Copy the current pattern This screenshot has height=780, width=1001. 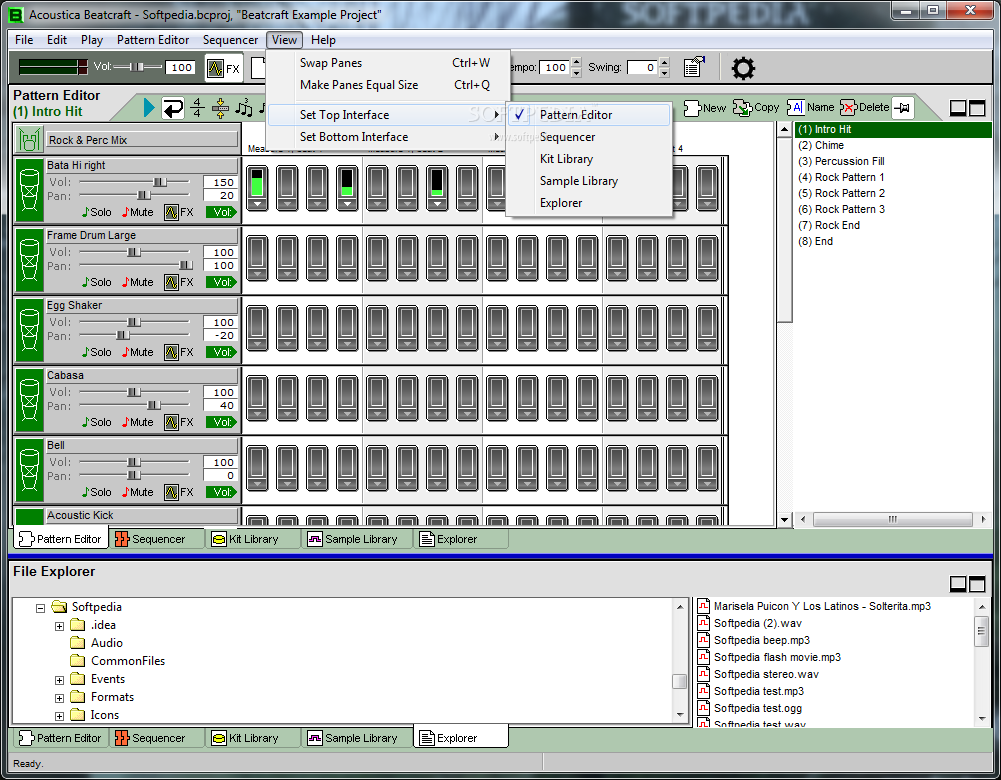756,108
